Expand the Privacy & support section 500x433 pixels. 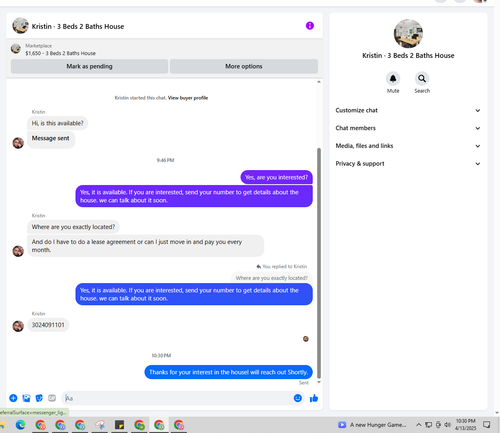pos(408,164)
